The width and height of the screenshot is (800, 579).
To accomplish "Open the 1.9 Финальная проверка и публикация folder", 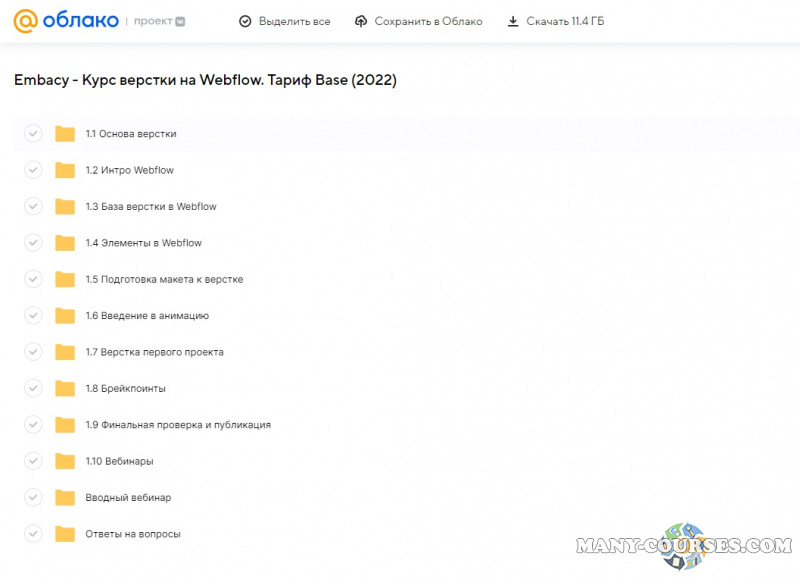I will [x=178, y=425].
